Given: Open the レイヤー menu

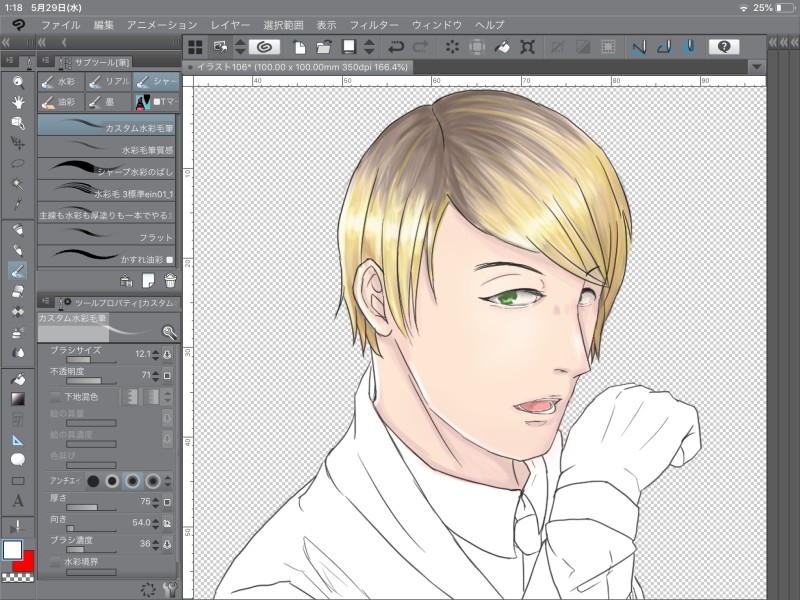Looking at the screenshot, I should click(x=231, y=23).
